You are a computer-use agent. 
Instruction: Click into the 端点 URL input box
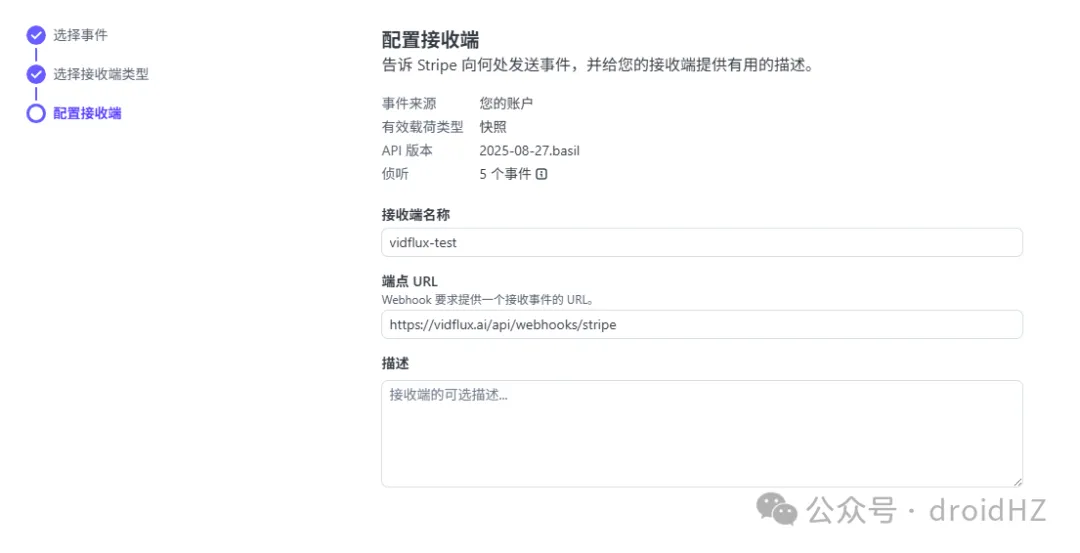tap(701, 324)
